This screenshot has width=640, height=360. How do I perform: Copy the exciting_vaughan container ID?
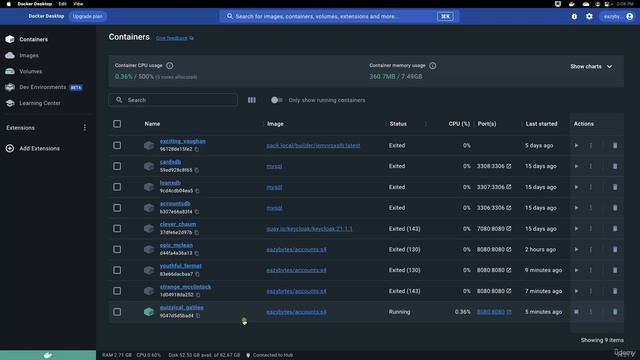[x=197, y=149]
